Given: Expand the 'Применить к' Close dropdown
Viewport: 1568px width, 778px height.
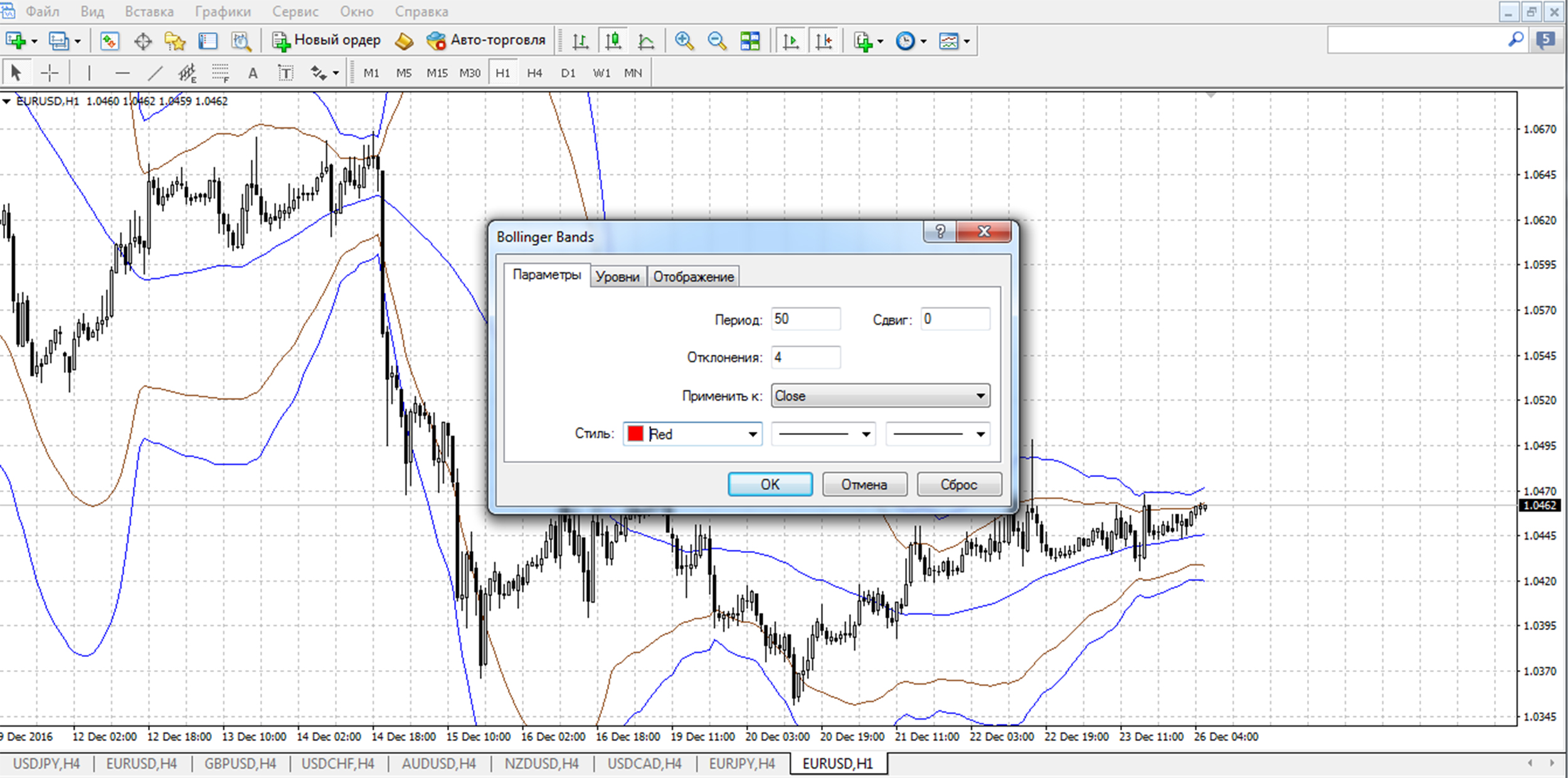Looking at the screenshot, I should (881, 396).
